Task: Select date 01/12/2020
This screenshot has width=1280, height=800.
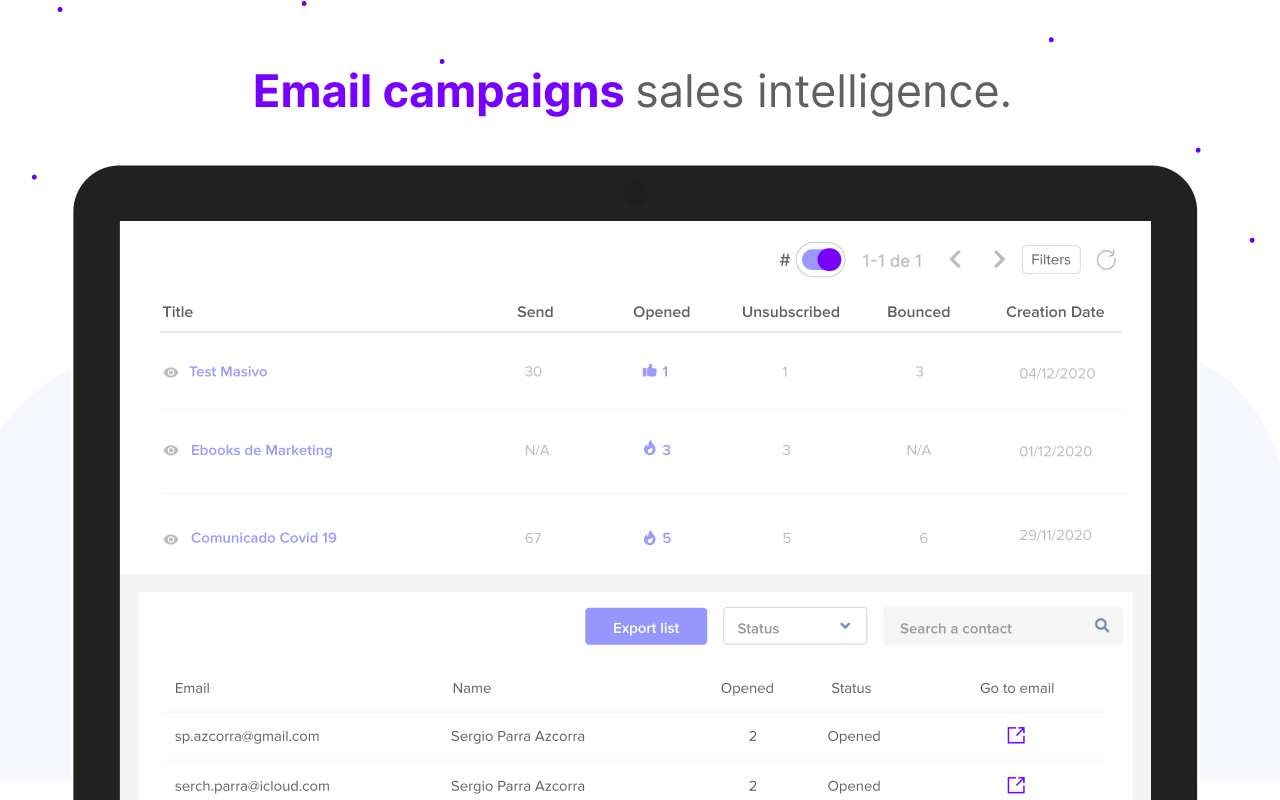Action: (1056, 451)
